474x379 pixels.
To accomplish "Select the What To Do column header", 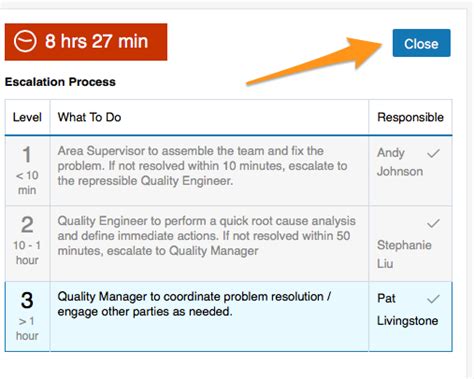I will coord(89,117).
